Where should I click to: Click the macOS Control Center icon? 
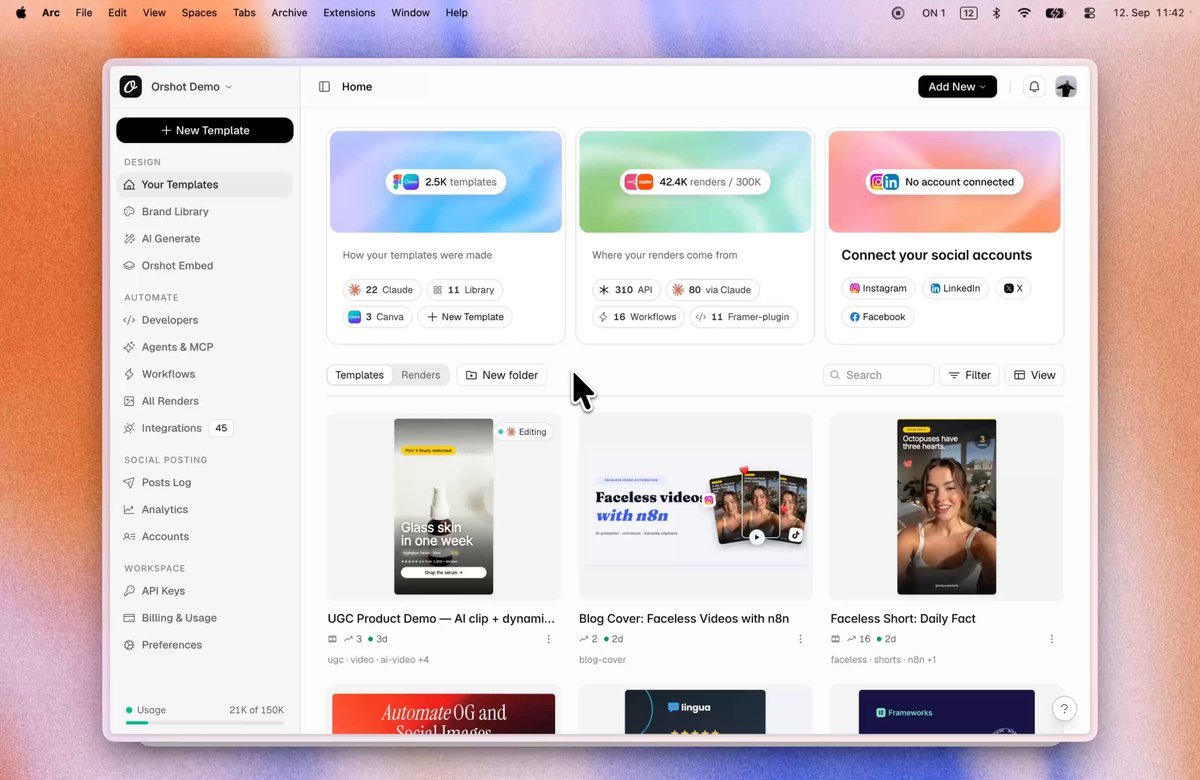click(x=1089, y=13)
